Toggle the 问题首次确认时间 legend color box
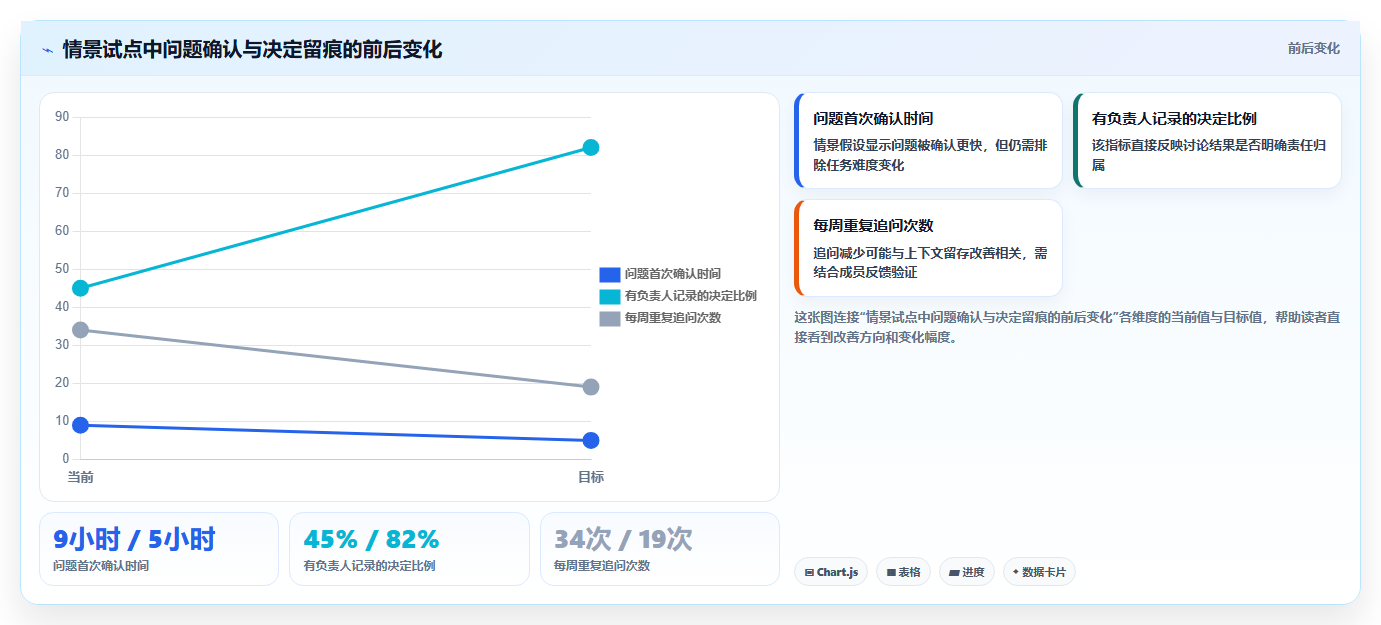1381x625 pixels. pos(610,274)
